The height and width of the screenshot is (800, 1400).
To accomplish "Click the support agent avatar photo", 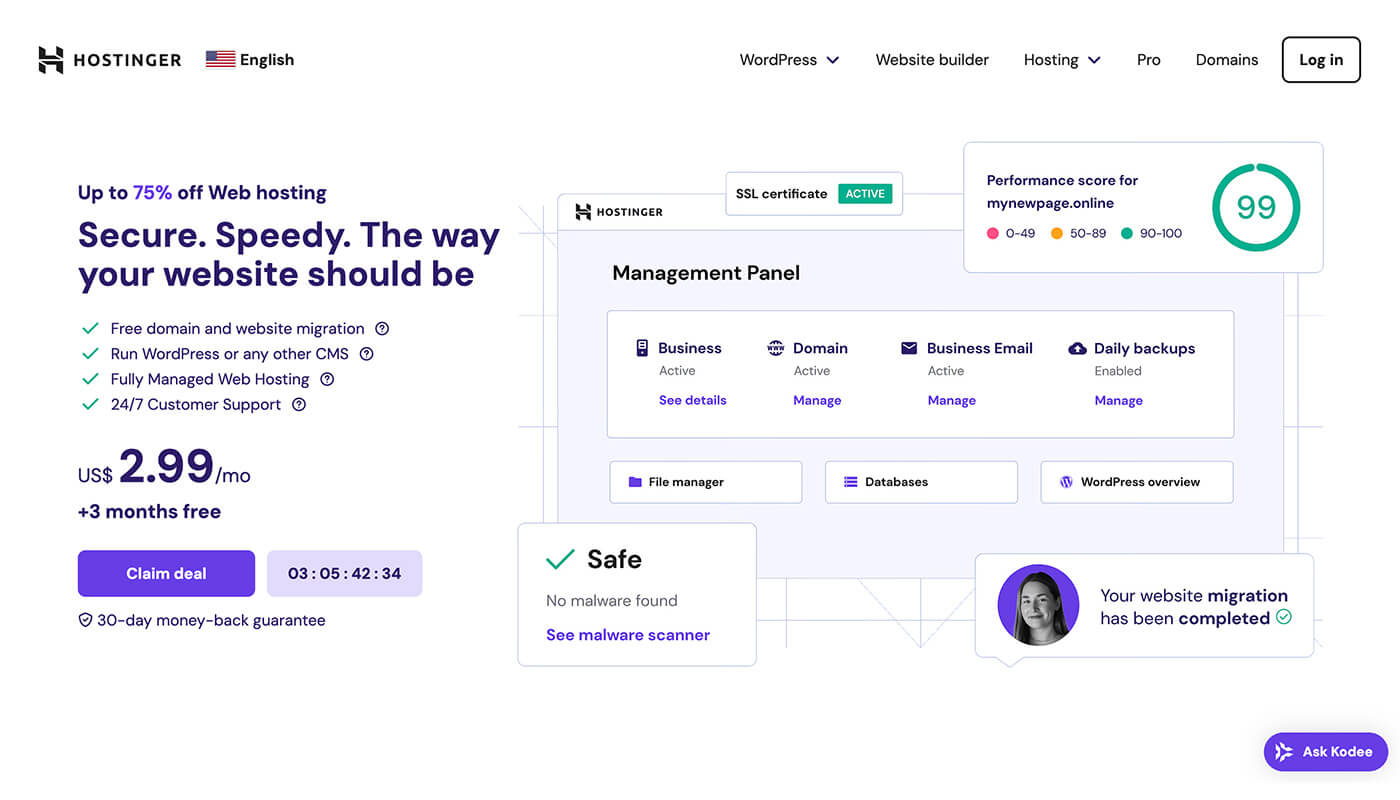I will (1038, 606).
